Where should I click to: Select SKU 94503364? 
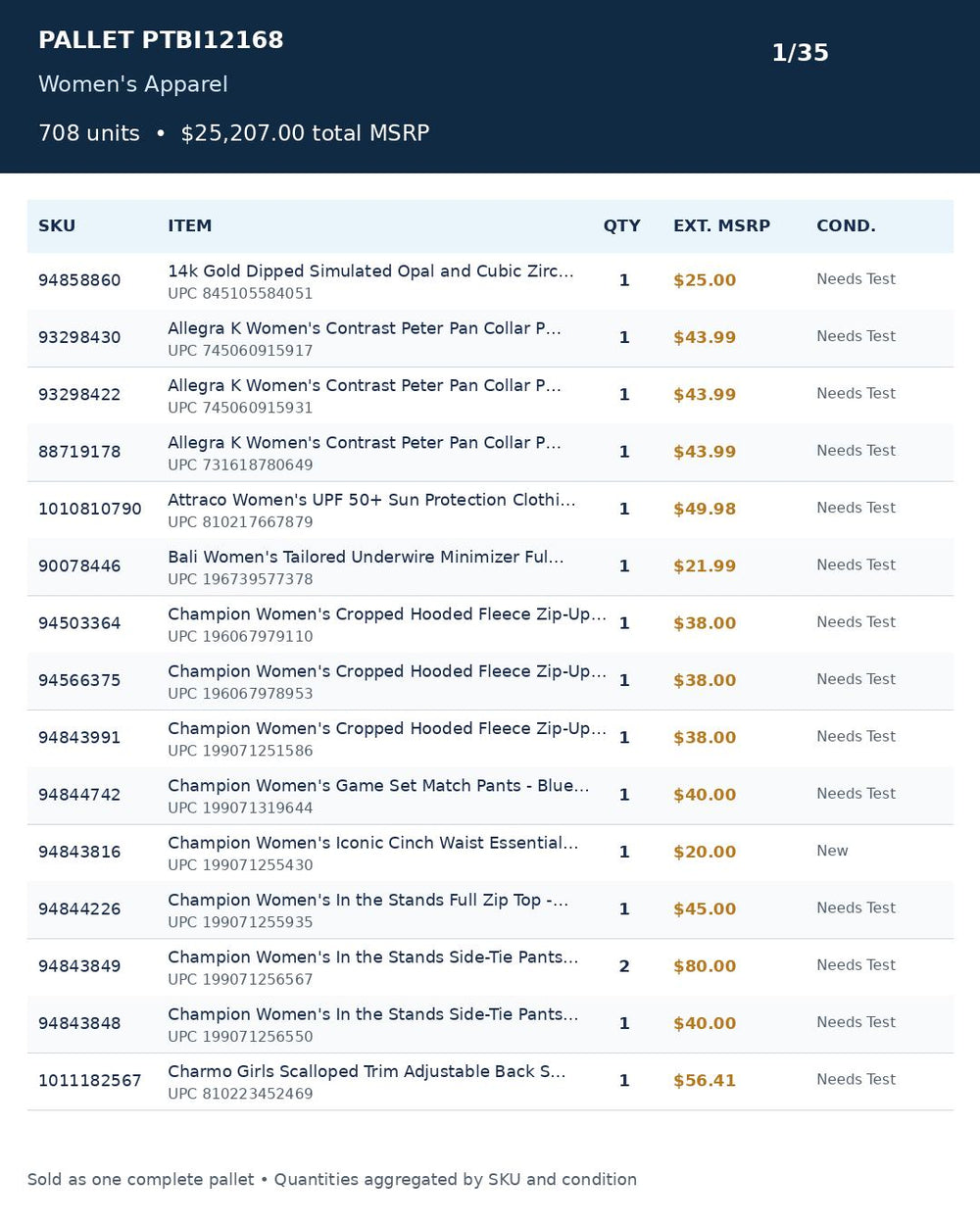click(x=79, y=623)
